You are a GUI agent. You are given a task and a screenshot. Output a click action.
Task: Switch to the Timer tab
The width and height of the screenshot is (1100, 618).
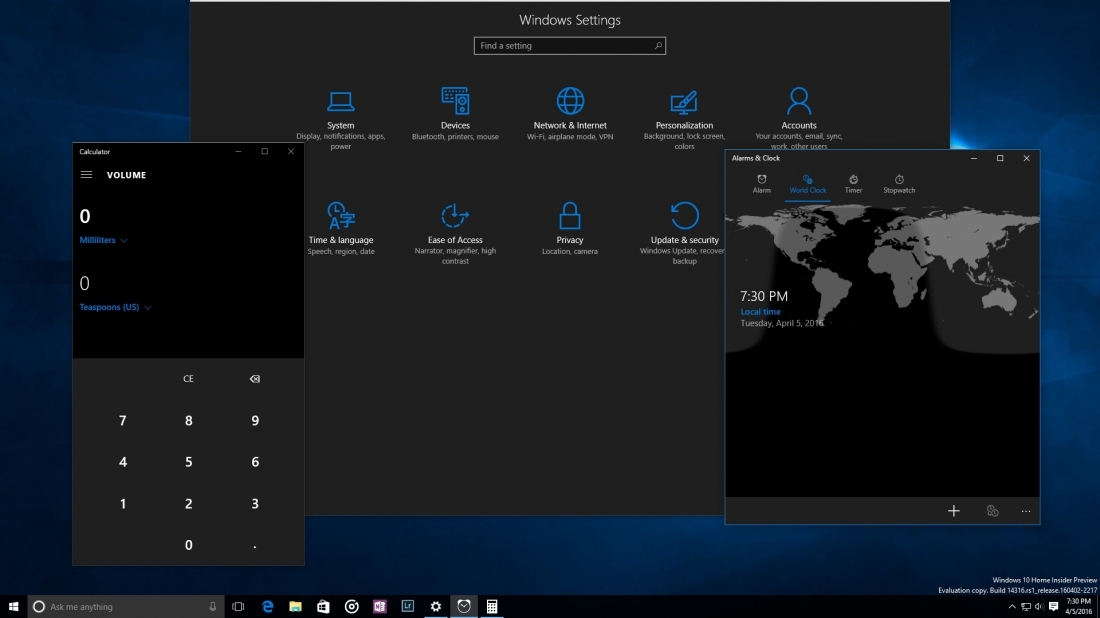[853, 184]
